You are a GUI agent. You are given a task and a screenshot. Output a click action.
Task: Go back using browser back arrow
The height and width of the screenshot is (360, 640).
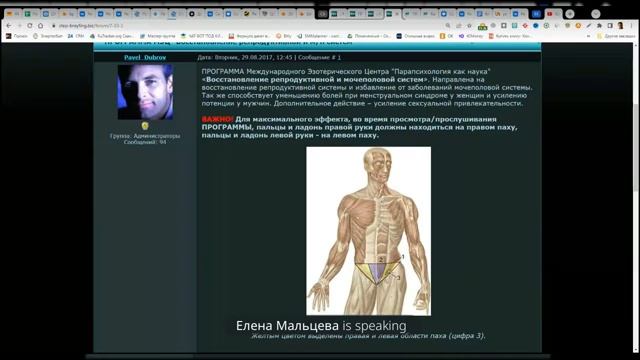click(9, 25)
